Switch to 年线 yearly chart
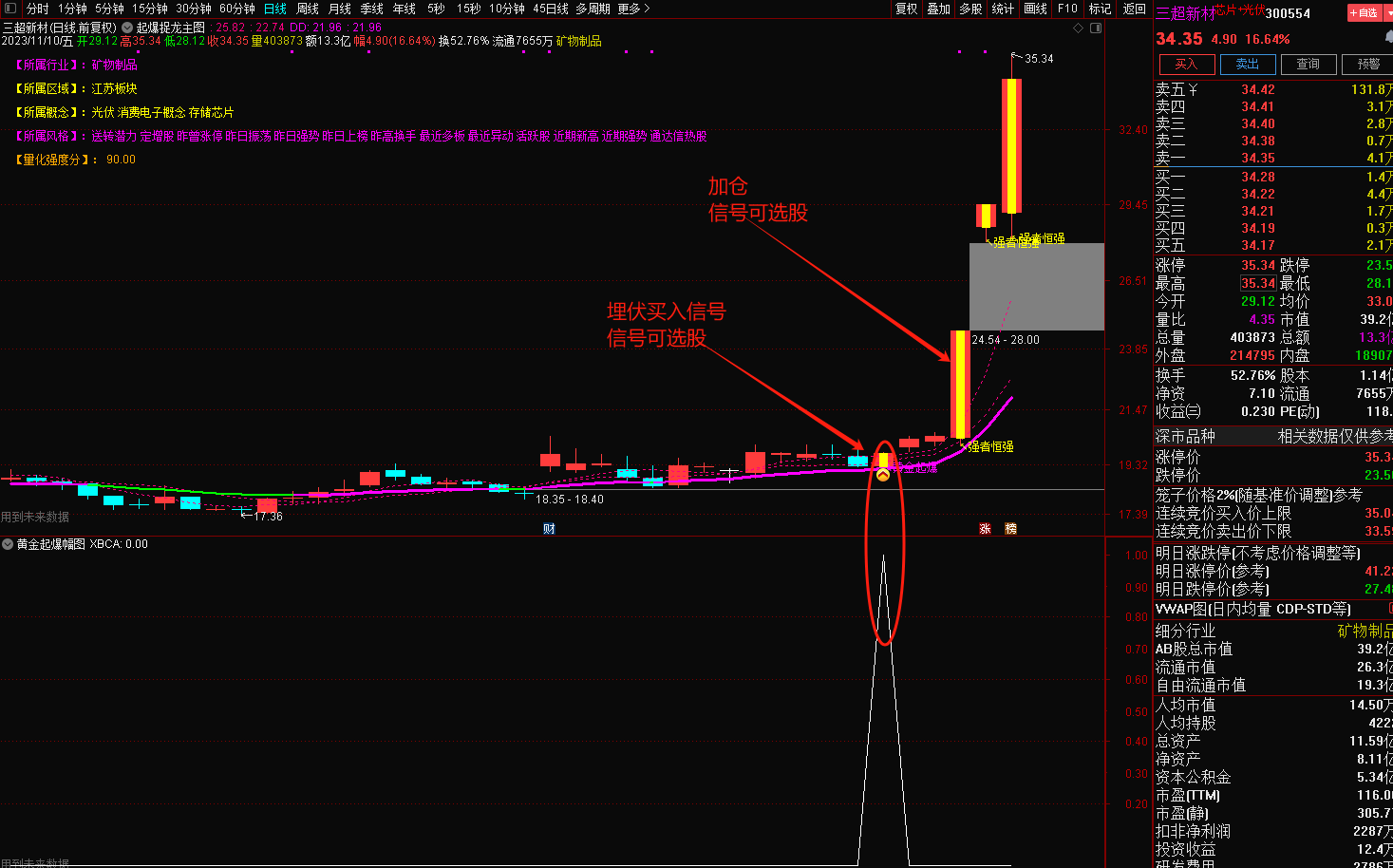Screen dimensions: 1393x868 405,9
